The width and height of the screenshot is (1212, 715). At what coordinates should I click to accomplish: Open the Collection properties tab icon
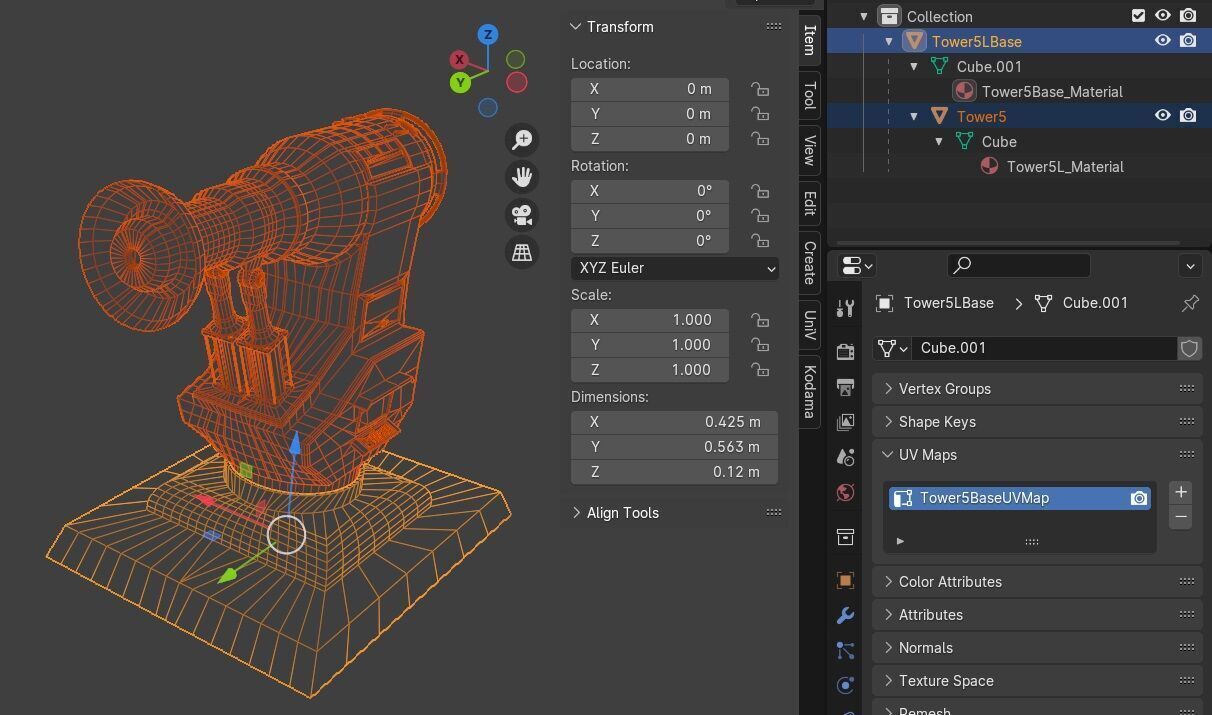[845, 537]
